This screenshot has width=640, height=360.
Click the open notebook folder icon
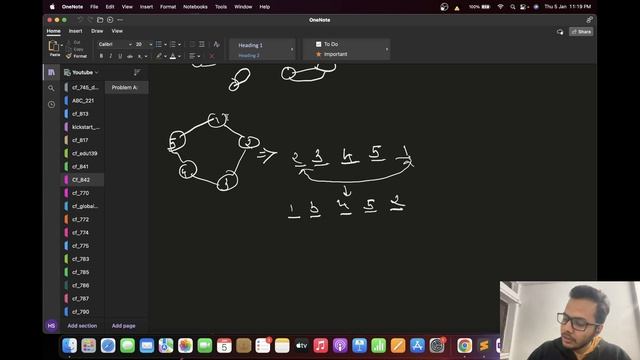click(100, 20)
